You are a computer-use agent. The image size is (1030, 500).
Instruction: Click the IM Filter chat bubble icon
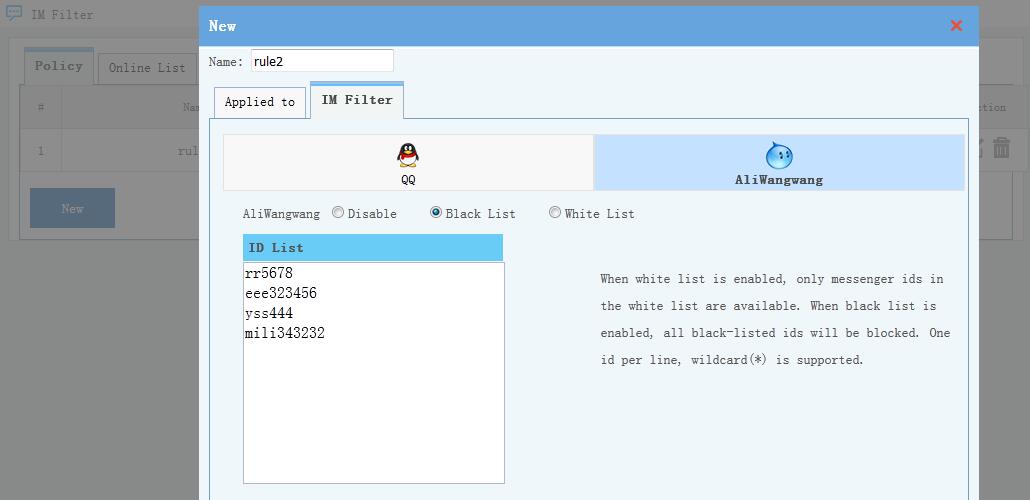14,13
